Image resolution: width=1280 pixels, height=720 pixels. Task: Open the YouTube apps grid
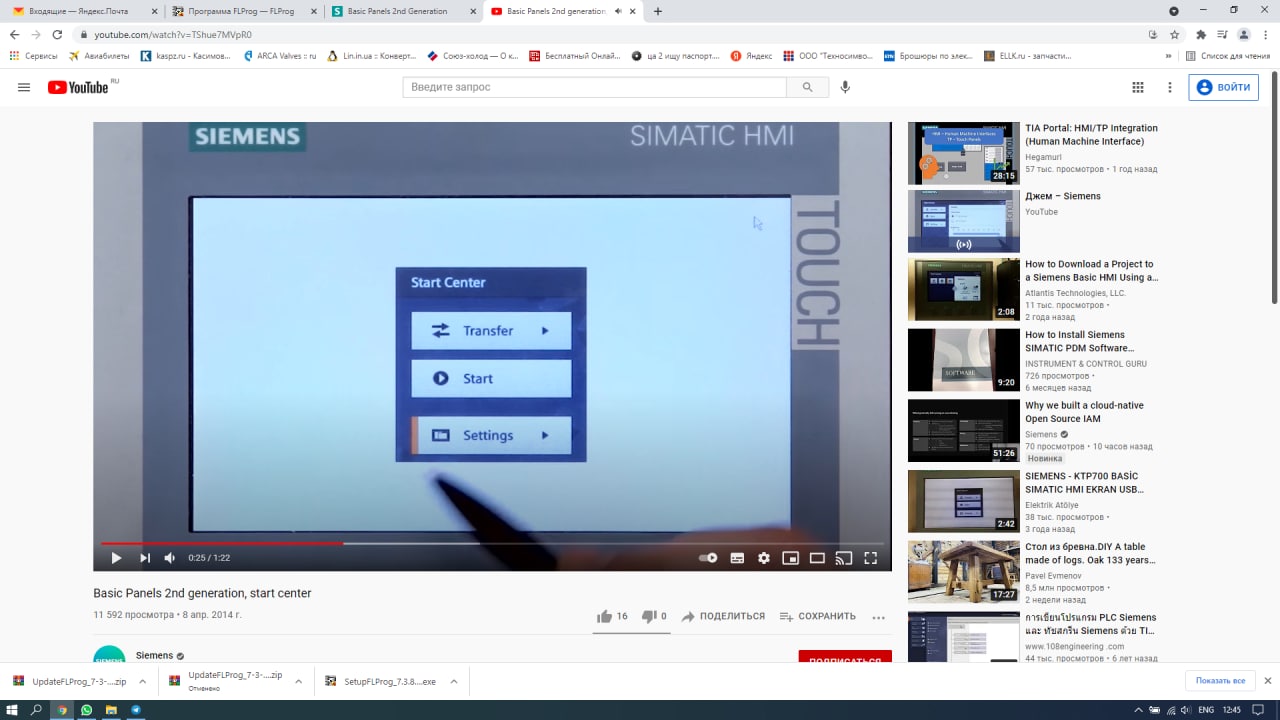click(x=1137, y=87)
